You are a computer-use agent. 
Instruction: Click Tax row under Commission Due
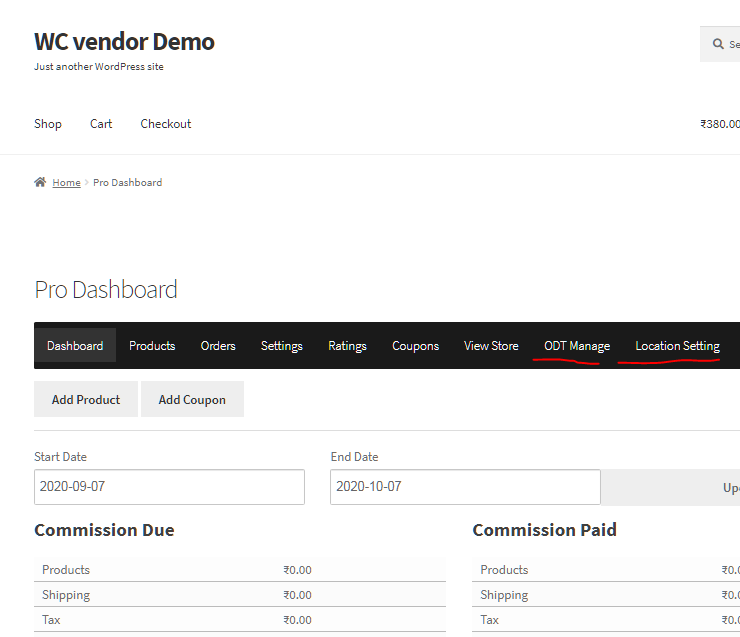[x=240, y=620]
